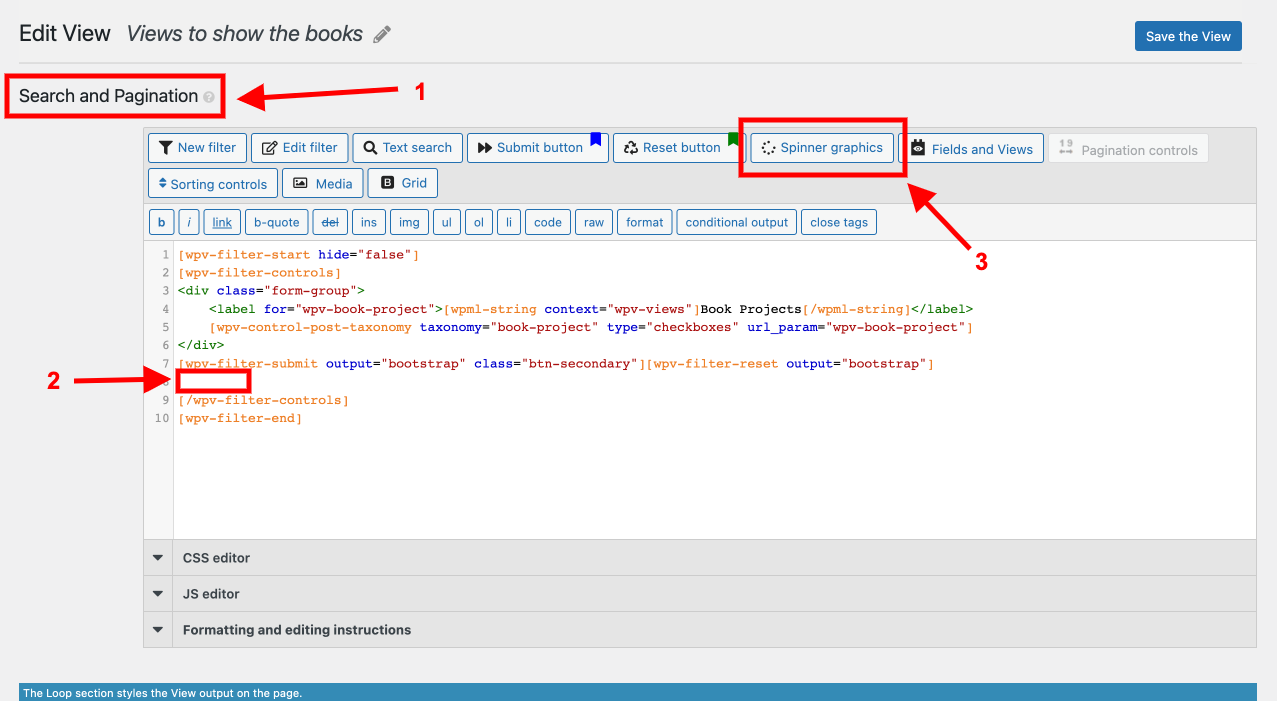Apply italic with the i quicktag

pos(190,222)
